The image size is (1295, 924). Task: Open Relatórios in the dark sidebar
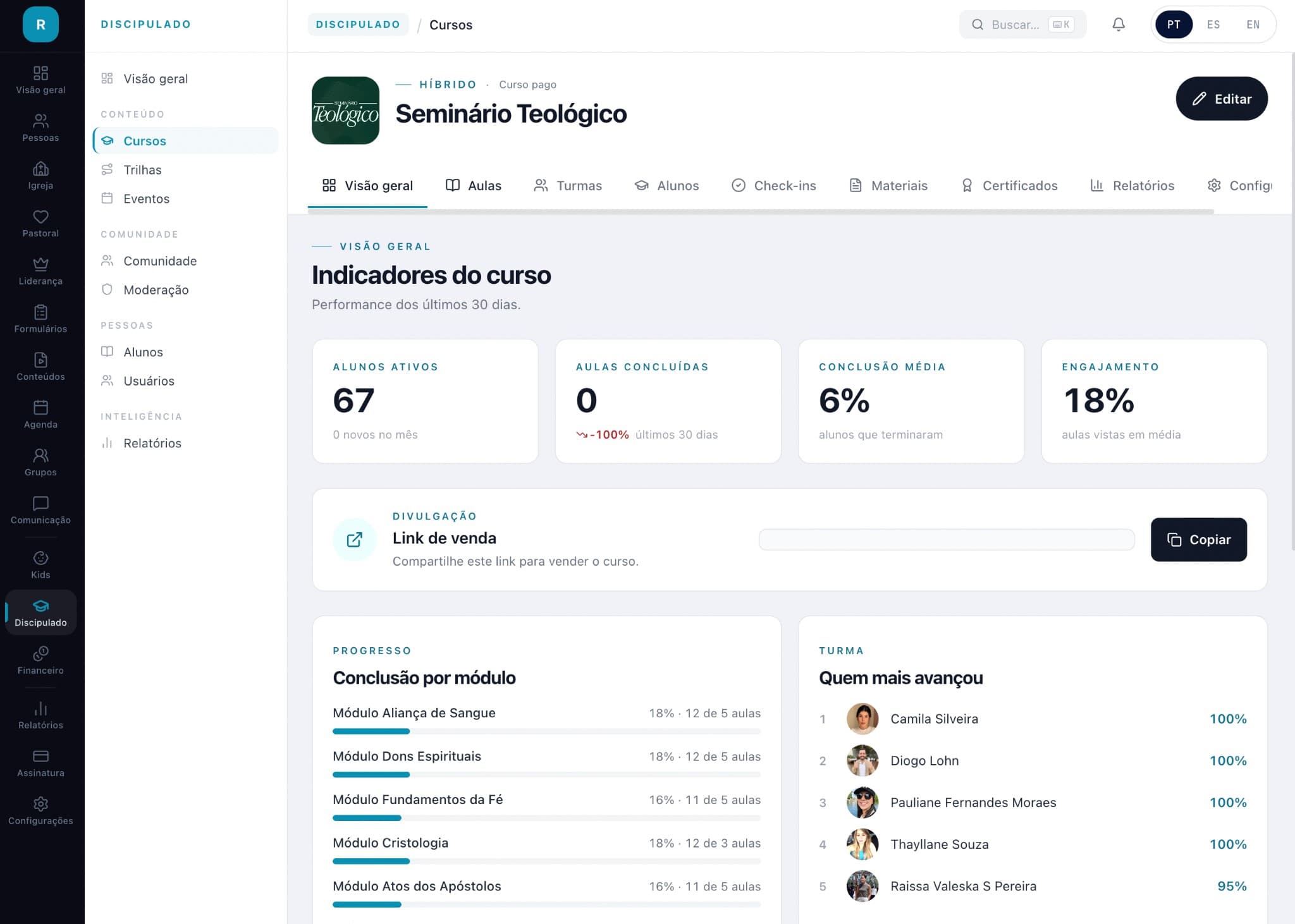point(40,715)
